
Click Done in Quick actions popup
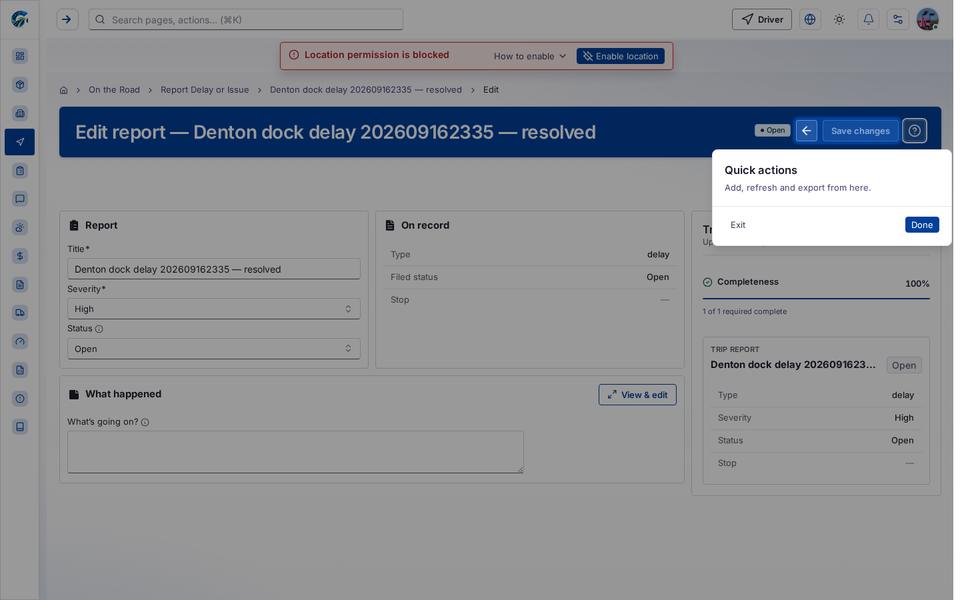pyautogui.click(x=921, y=225)
